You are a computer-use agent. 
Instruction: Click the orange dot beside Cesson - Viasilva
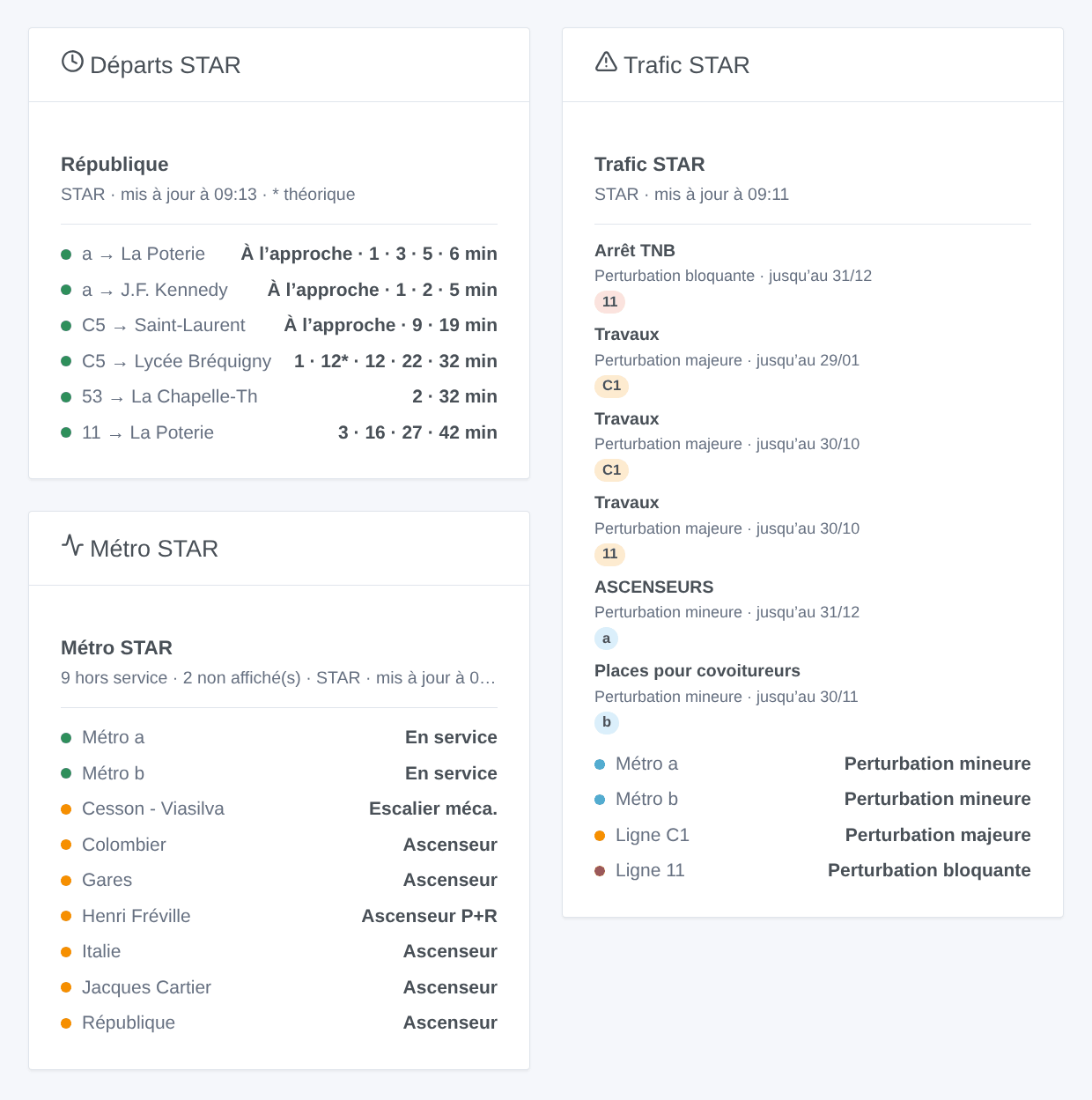click(66, 809)
